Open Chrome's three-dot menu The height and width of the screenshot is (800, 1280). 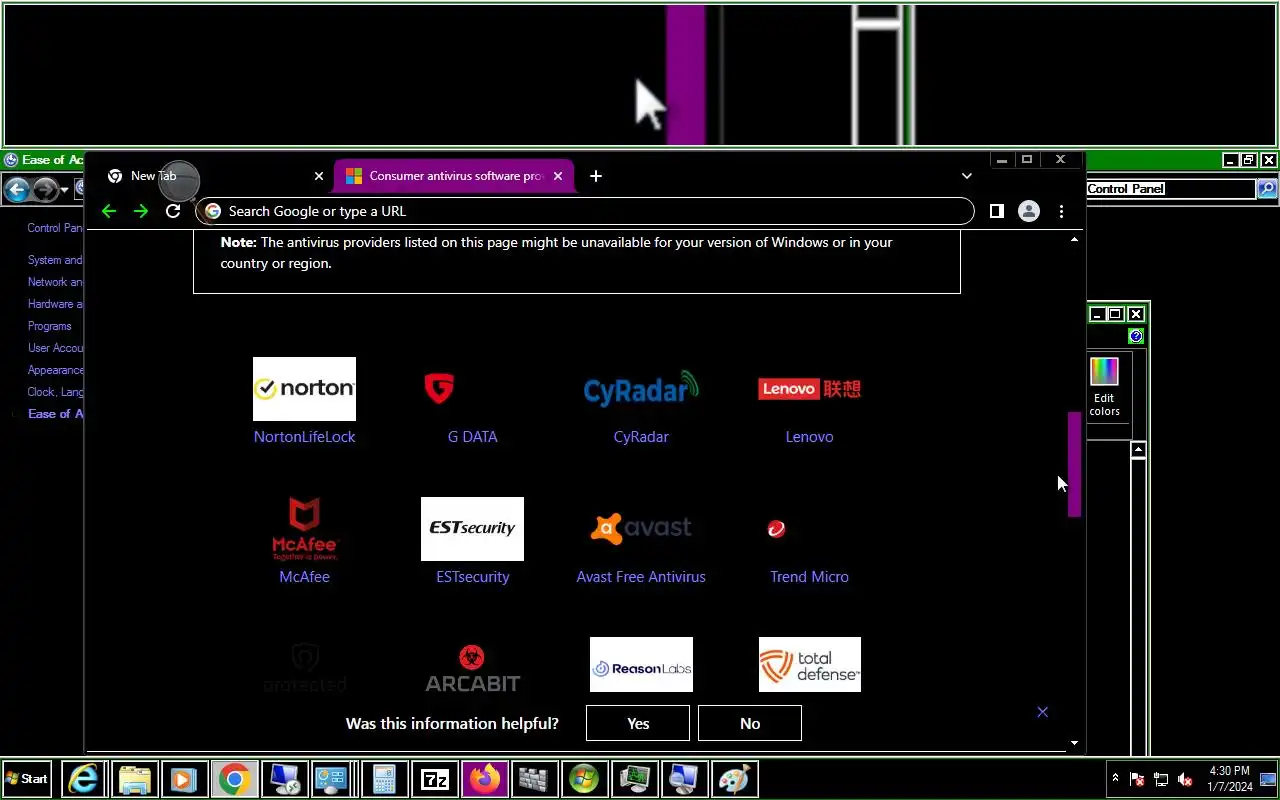point(1061,211)
